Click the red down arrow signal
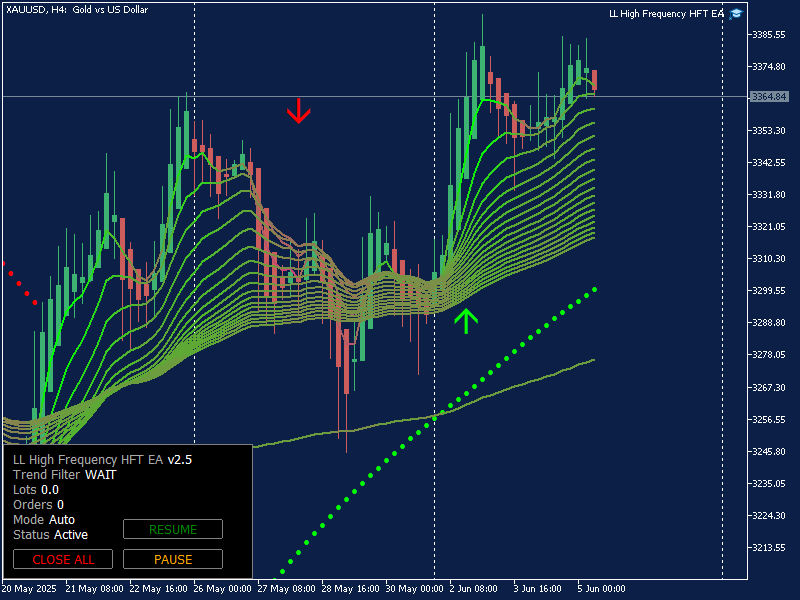This screenshot has height=600, width=800. click(298, 111)
